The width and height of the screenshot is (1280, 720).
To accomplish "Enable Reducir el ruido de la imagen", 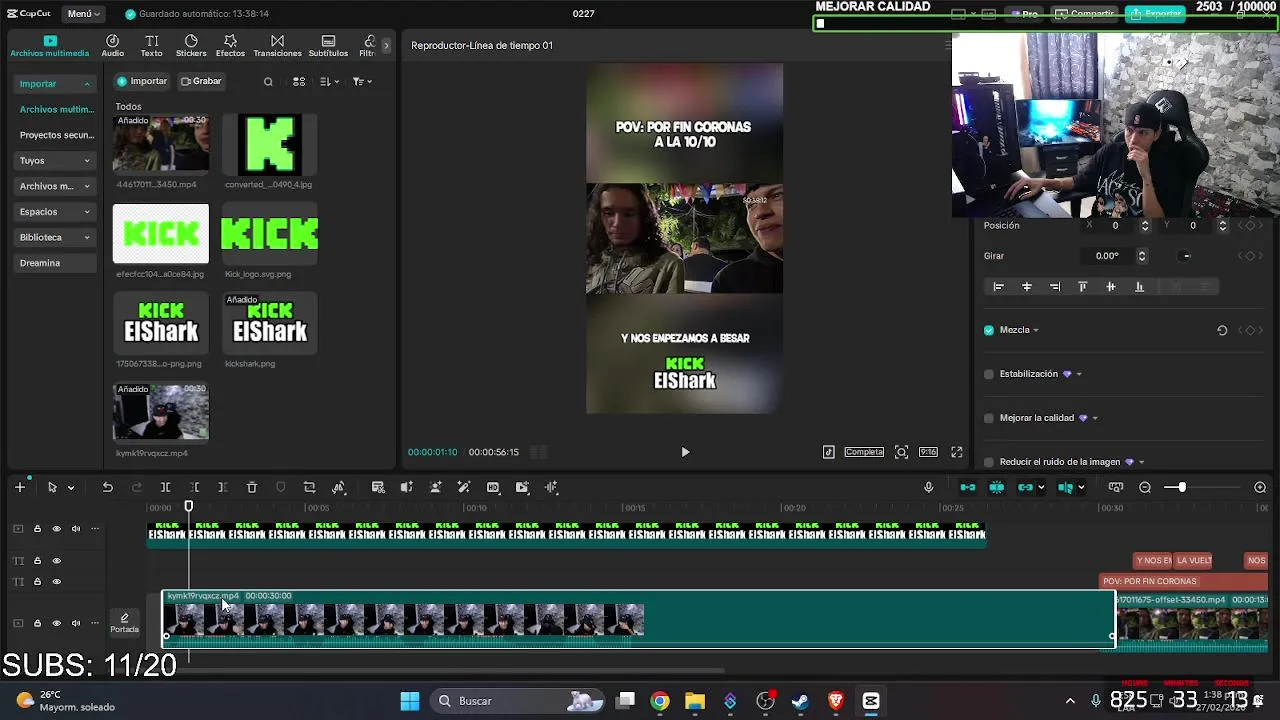I will click(x=989, y=462).
